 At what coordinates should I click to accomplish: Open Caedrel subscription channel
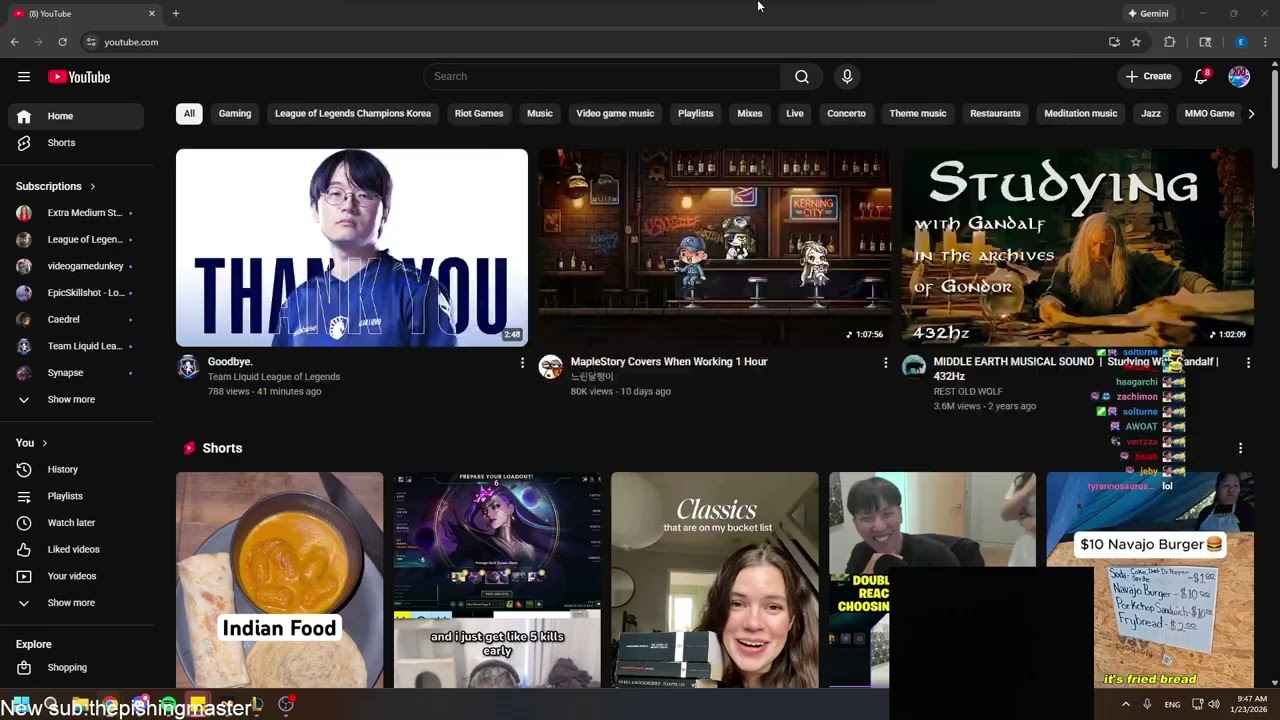coord(76,320)
